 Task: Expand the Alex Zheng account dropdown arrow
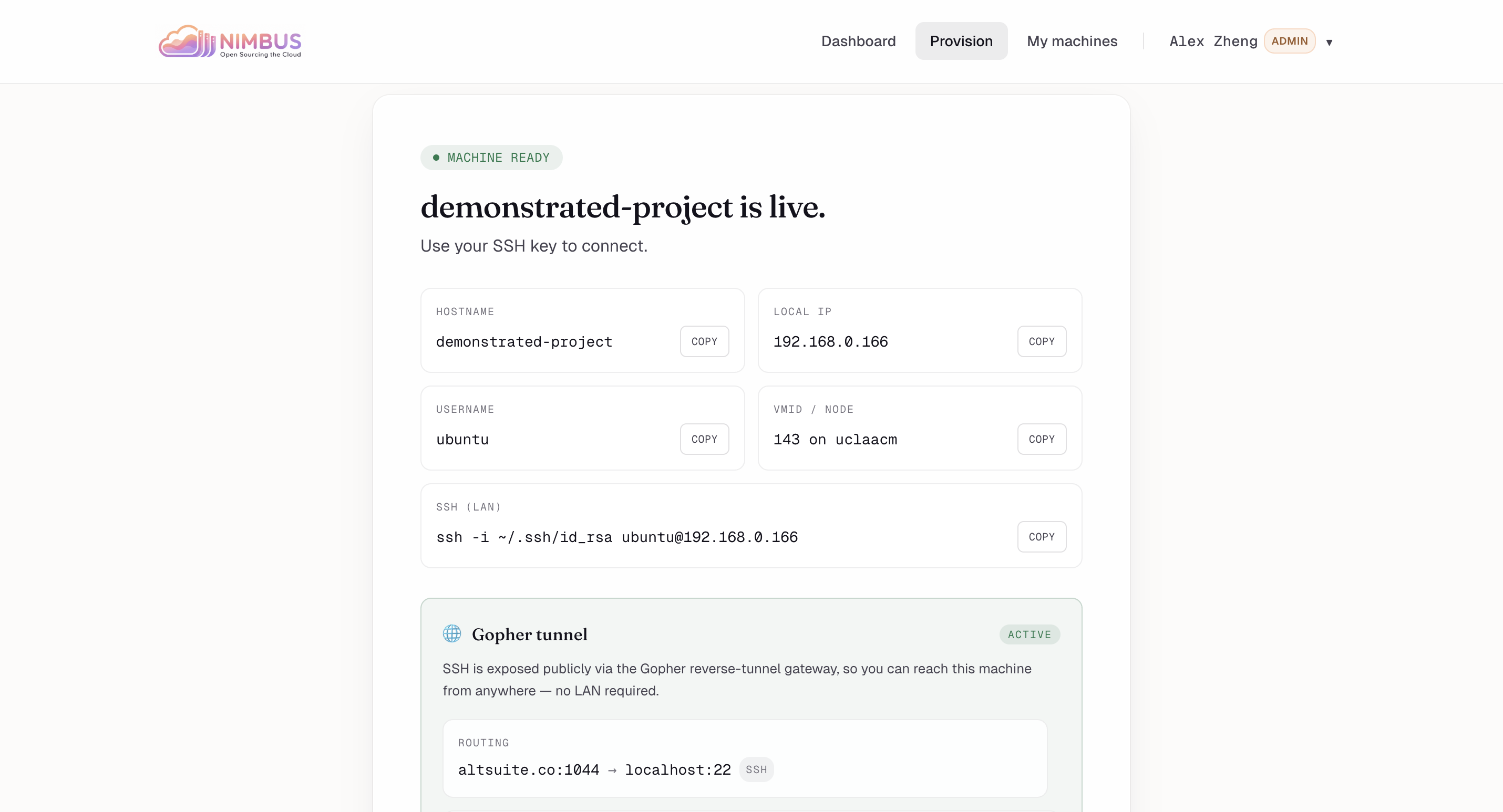click(1329, 43)
